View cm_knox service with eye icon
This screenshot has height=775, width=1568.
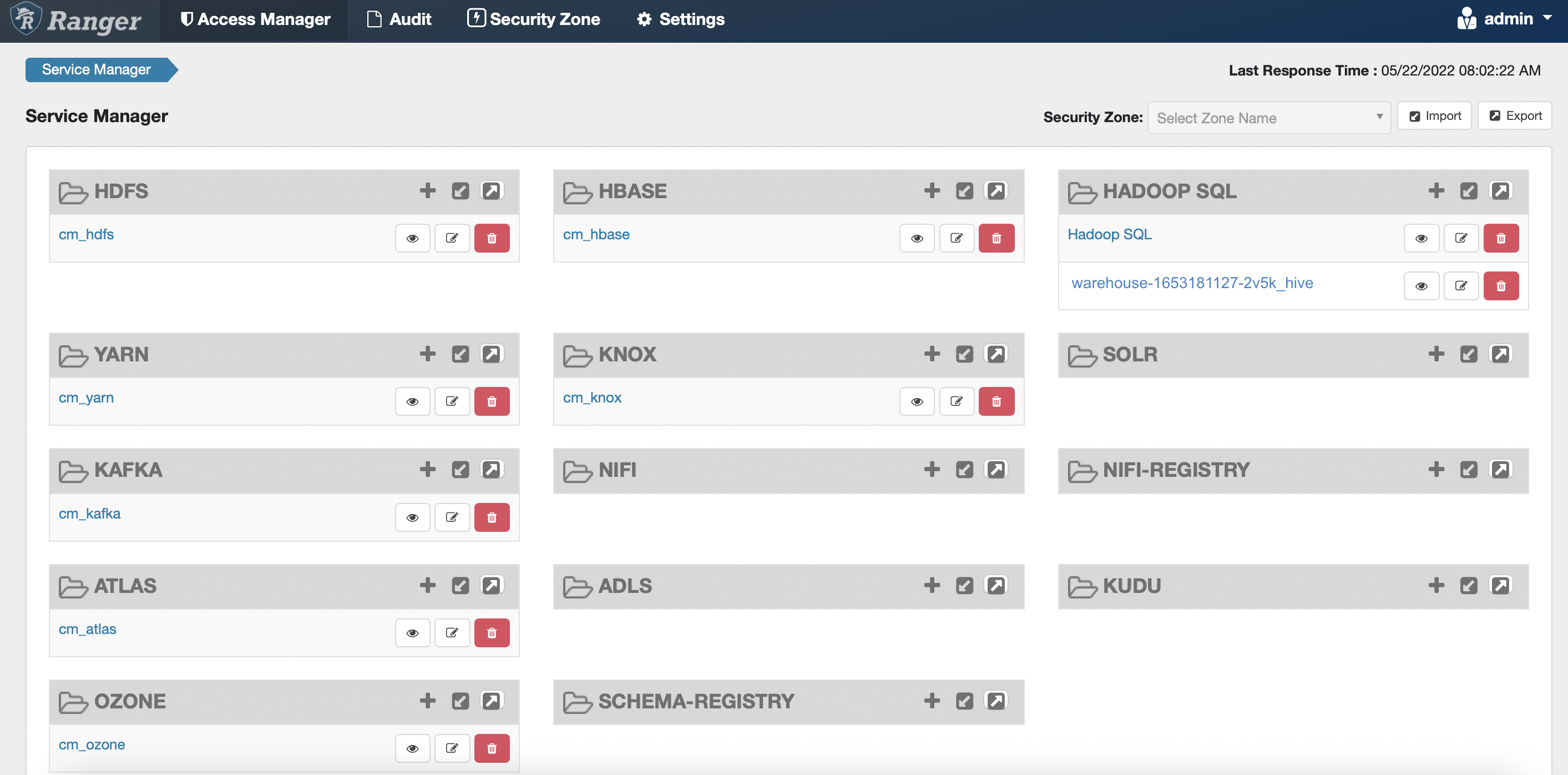(x=917, y=401)
